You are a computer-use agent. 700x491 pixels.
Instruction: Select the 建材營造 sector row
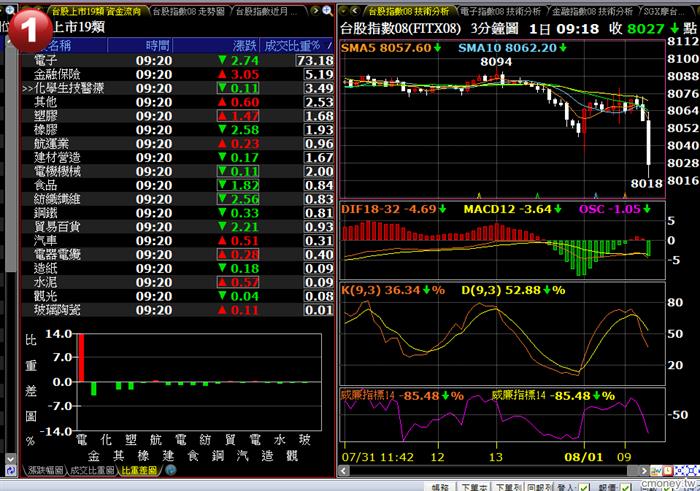(178, 157)
